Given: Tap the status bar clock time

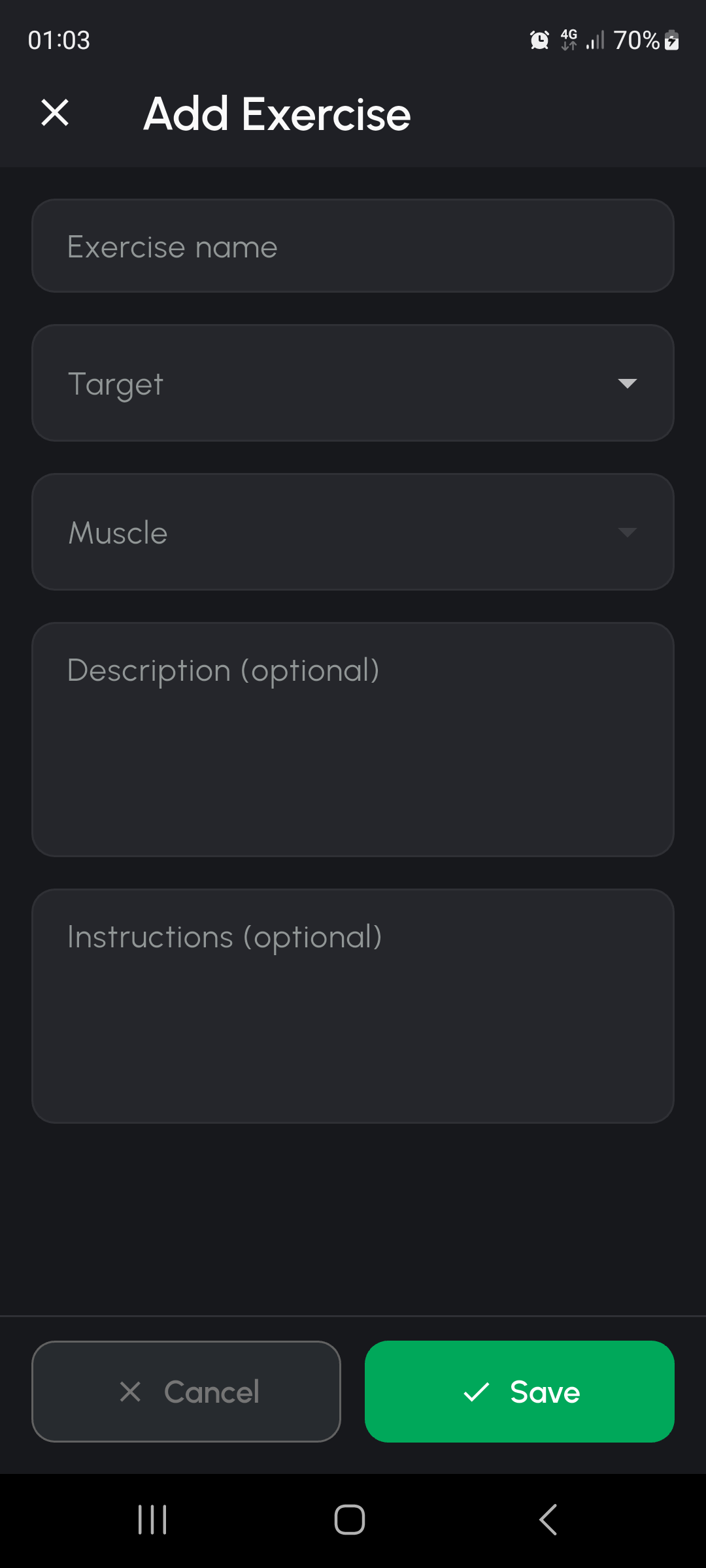Looking at the screenshot, I should pyautogui.click(x=59, y=41).
